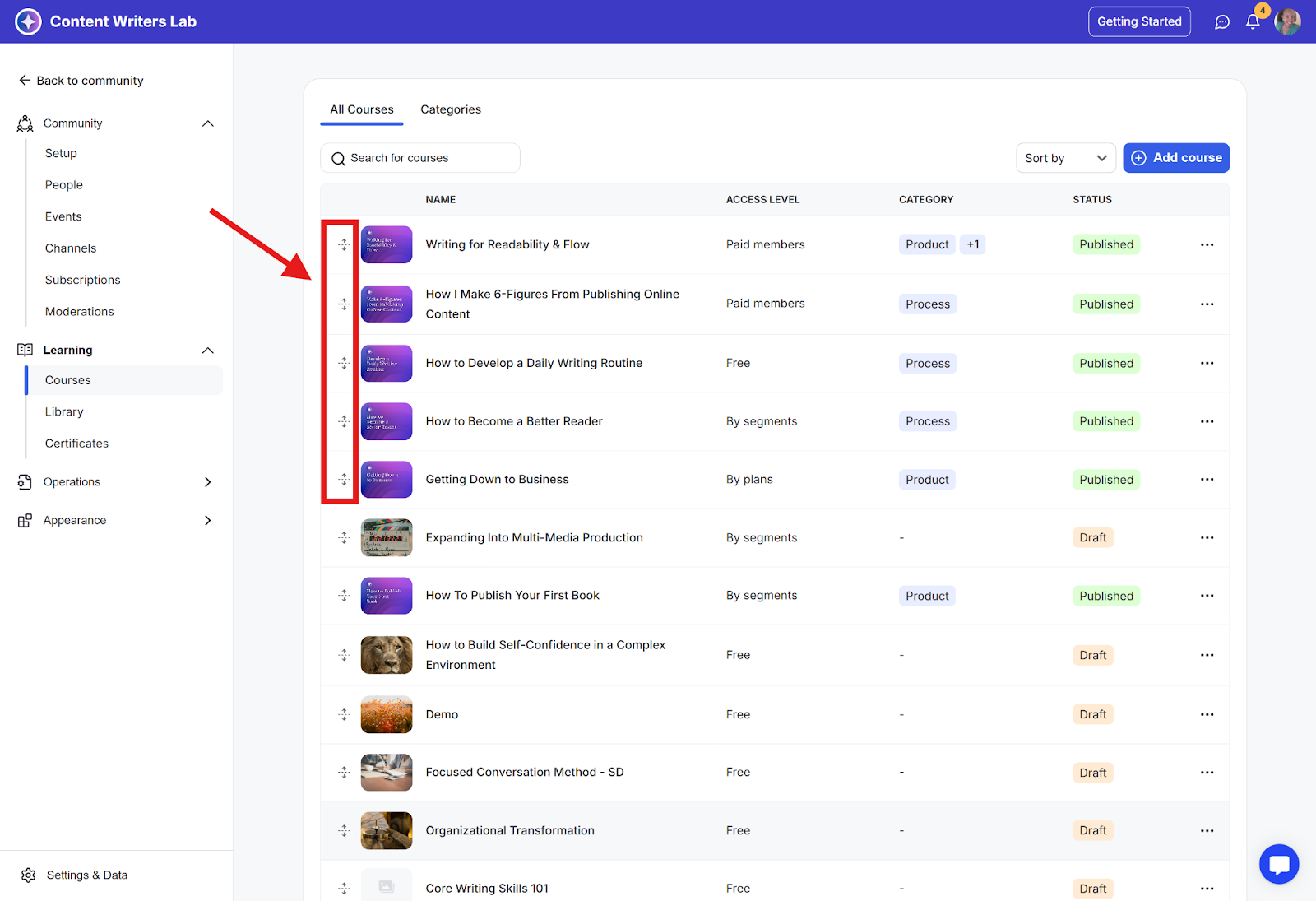Open the support chat bubble widget
The image size is (1316, 901).
pos(1278,864)
